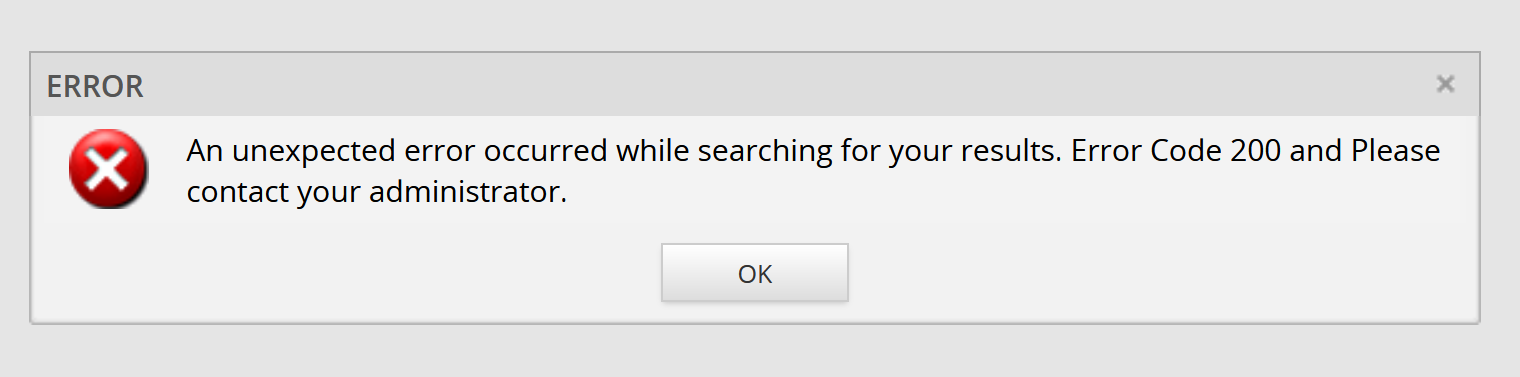The width and height of the screenshot is (1520, 377).
Task: Close the ERROR dialog with the X
Action: (1445, 84)
